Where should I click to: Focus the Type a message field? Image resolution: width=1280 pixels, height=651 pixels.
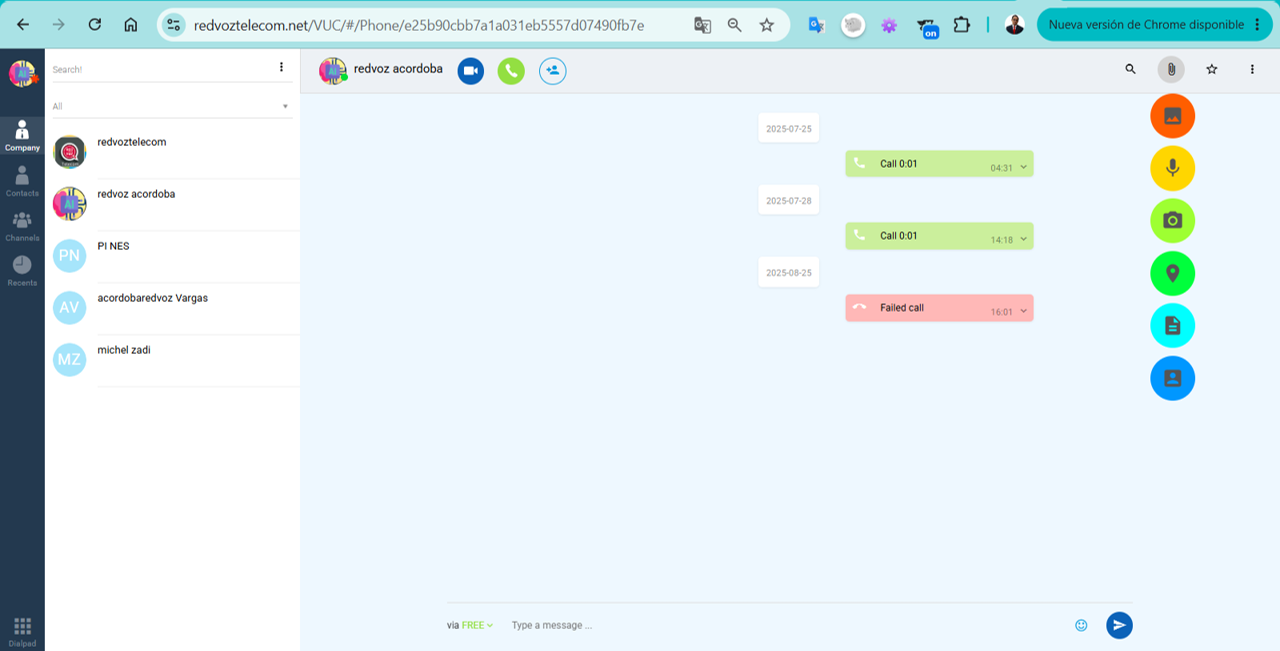tap(785, 625)
